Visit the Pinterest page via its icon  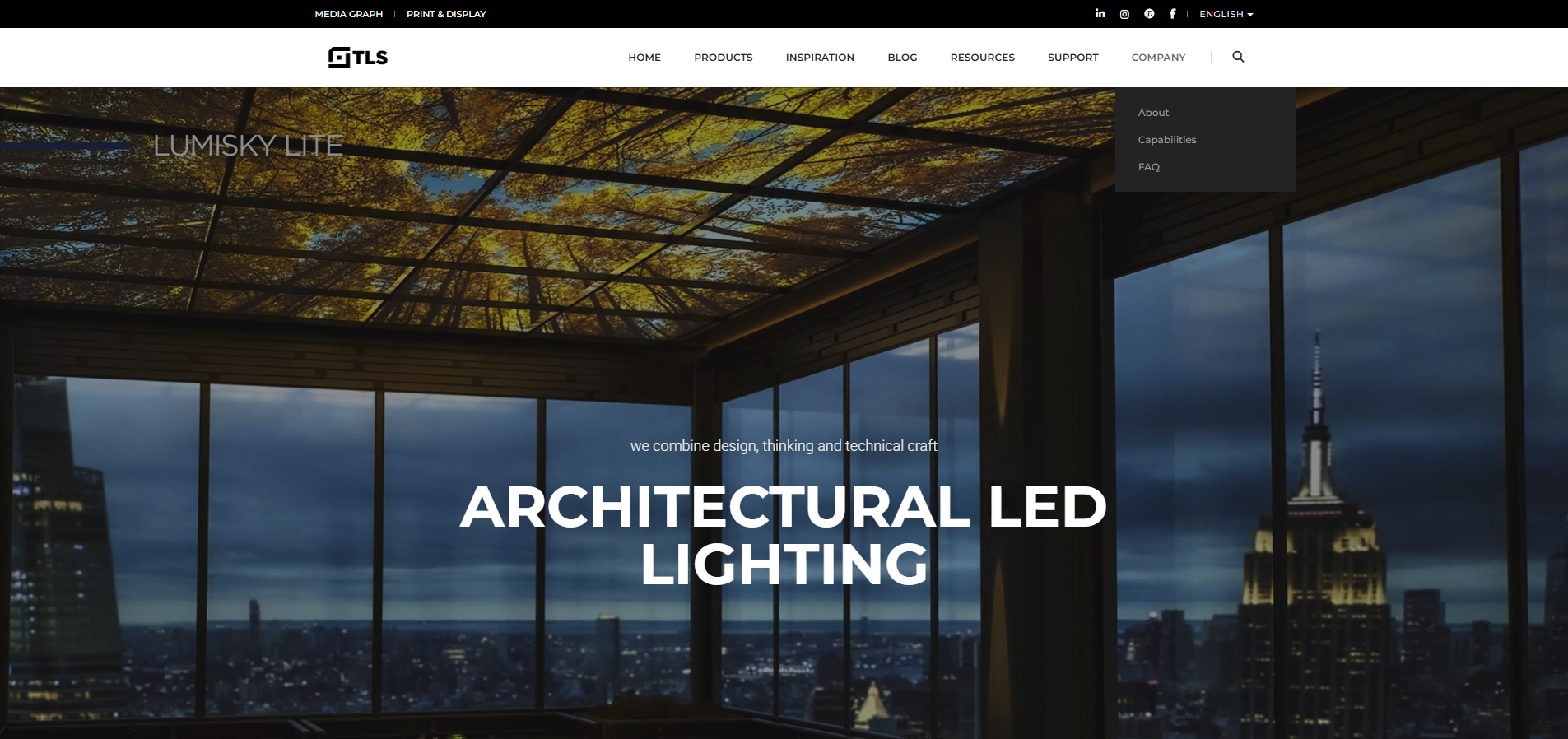point(1149,14)
